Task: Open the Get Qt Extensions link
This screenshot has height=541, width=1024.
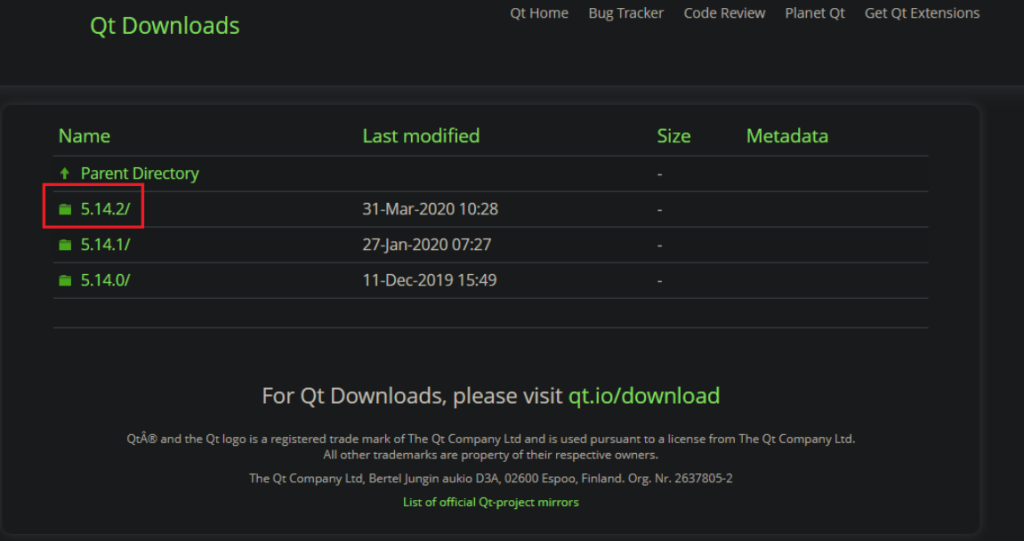Action: [922, 13]
